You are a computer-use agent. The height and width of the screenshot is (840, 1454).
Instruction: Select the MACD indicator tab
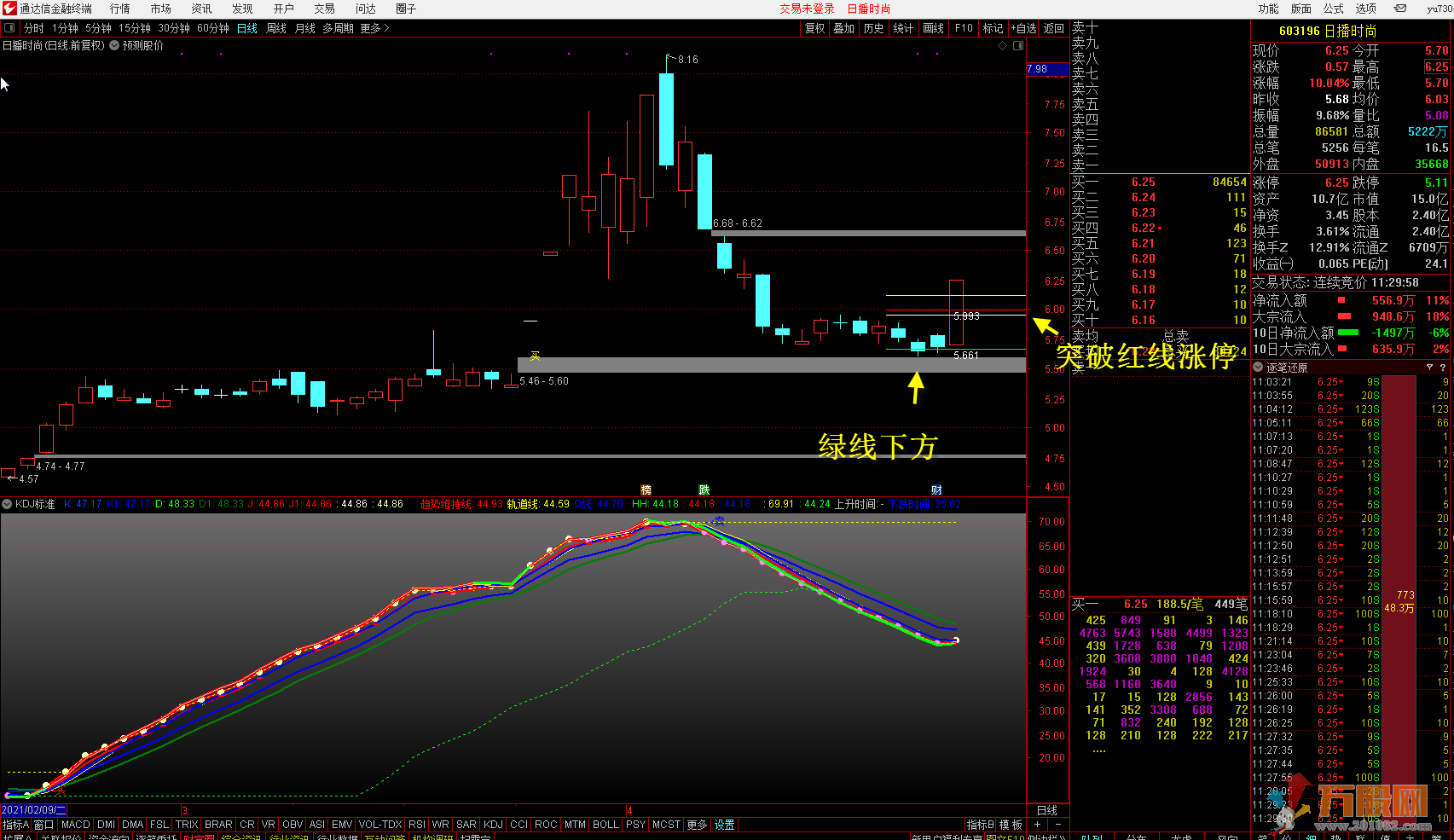(x=76, y=825)
